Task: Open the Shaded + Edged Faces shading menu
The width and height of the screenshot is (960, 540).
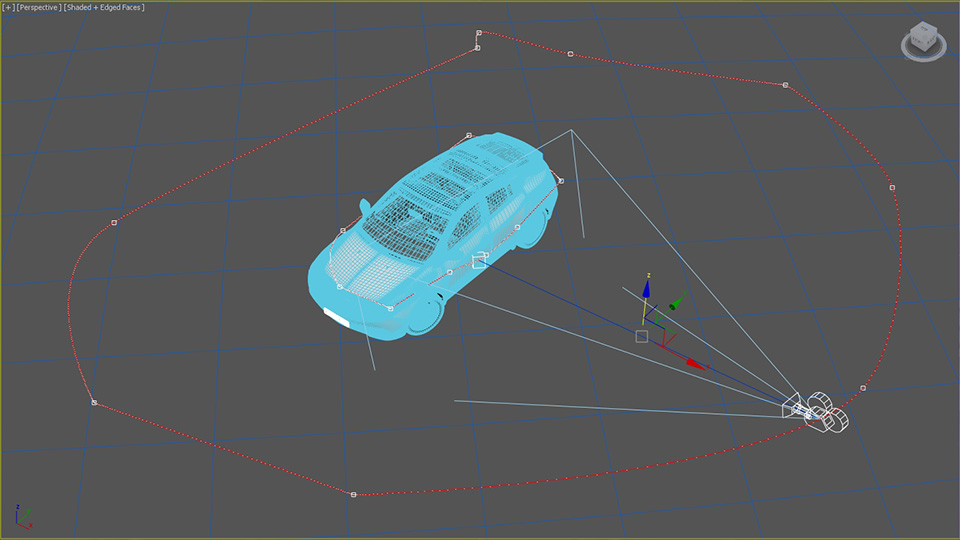Action: coord(104,7)
